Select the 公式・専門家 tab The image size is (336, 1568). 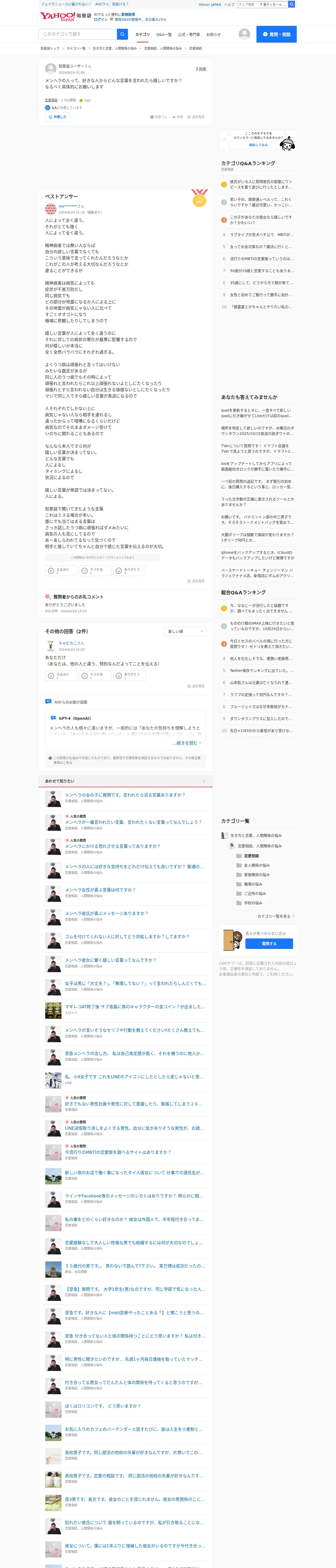tap(189, 35)
